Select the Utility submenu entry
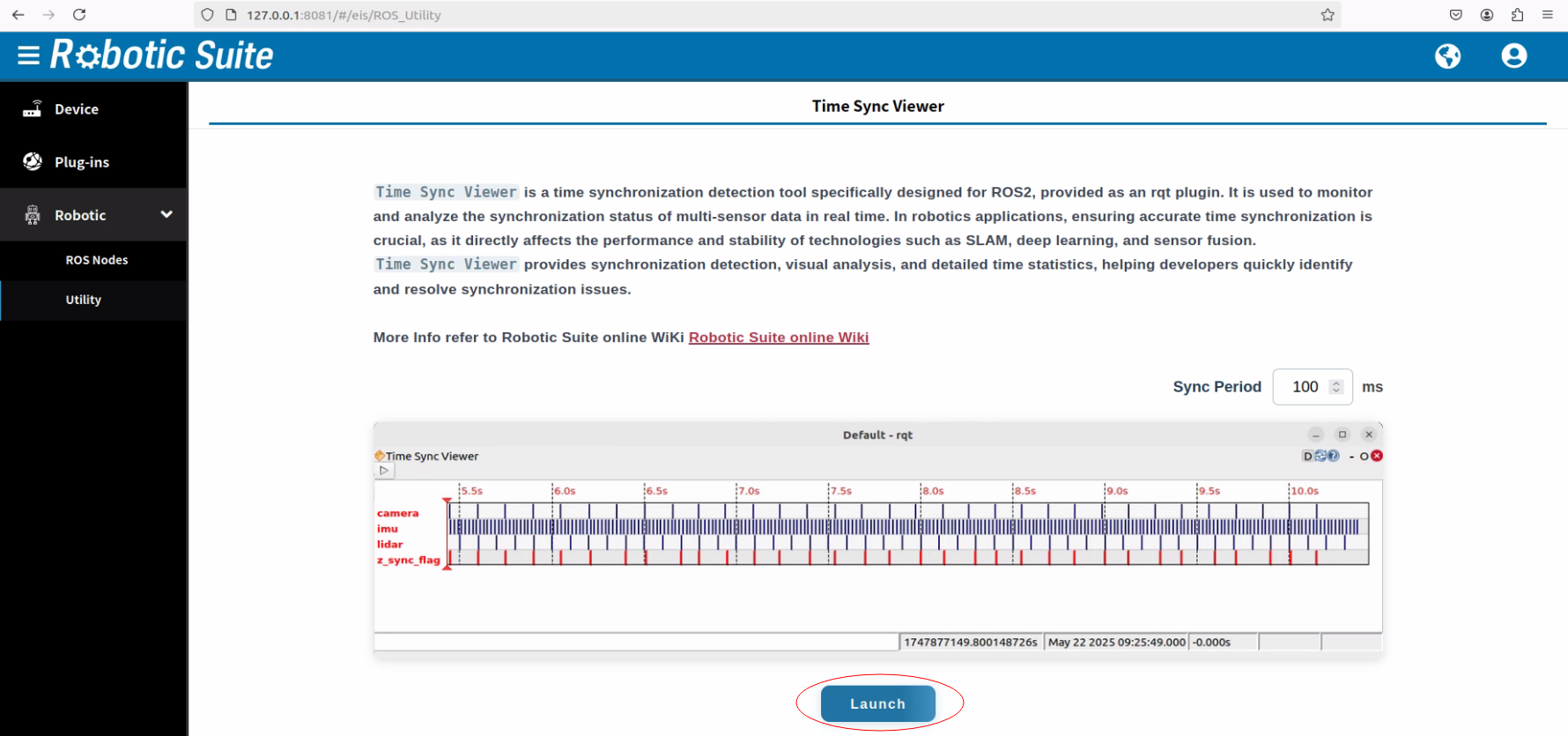The height and width of the screenshot is (736, 1568). [84, 300]
